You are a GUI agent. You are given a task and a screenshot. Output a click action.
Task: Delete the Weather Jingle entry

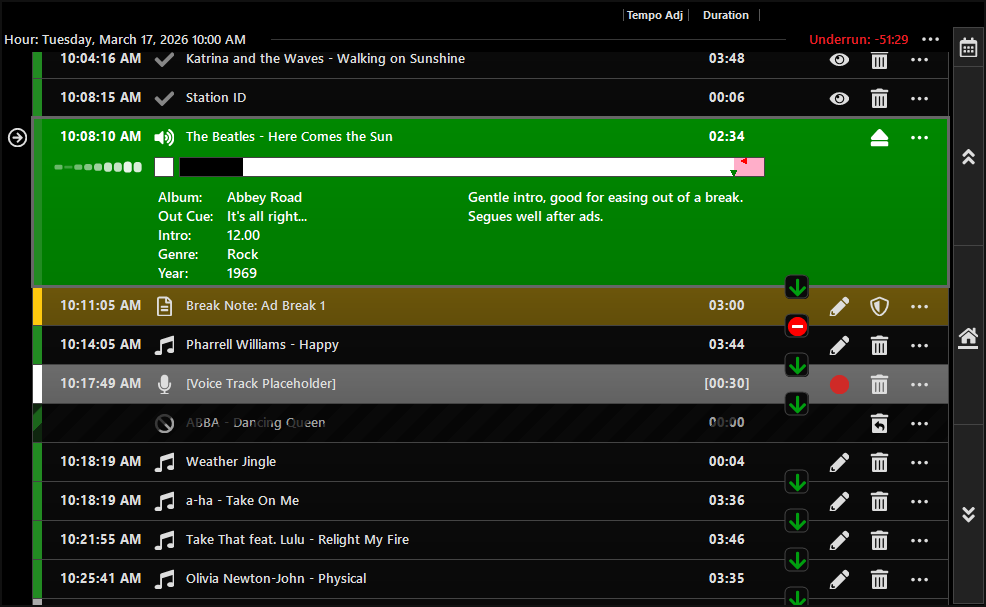point(879,462)
